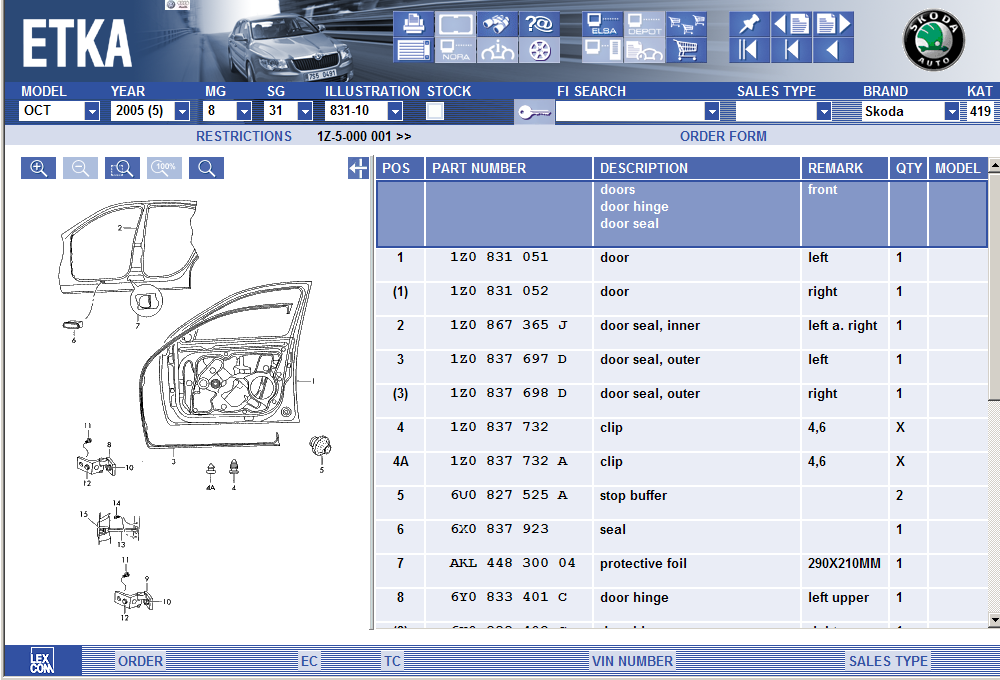Open the ELSA link icon
This screenshot has width=1000, height=680.
[x=603, y=24]
